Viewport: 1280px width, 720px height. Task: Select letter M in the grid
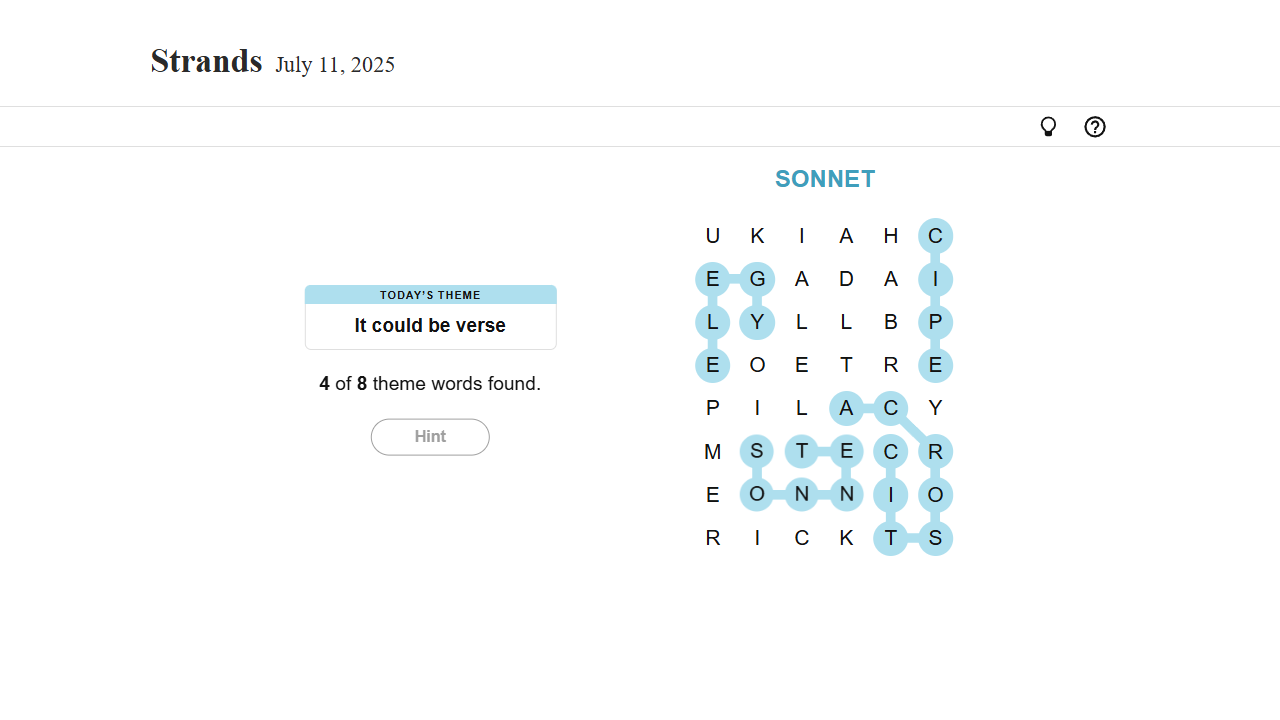tap(712, 452)
